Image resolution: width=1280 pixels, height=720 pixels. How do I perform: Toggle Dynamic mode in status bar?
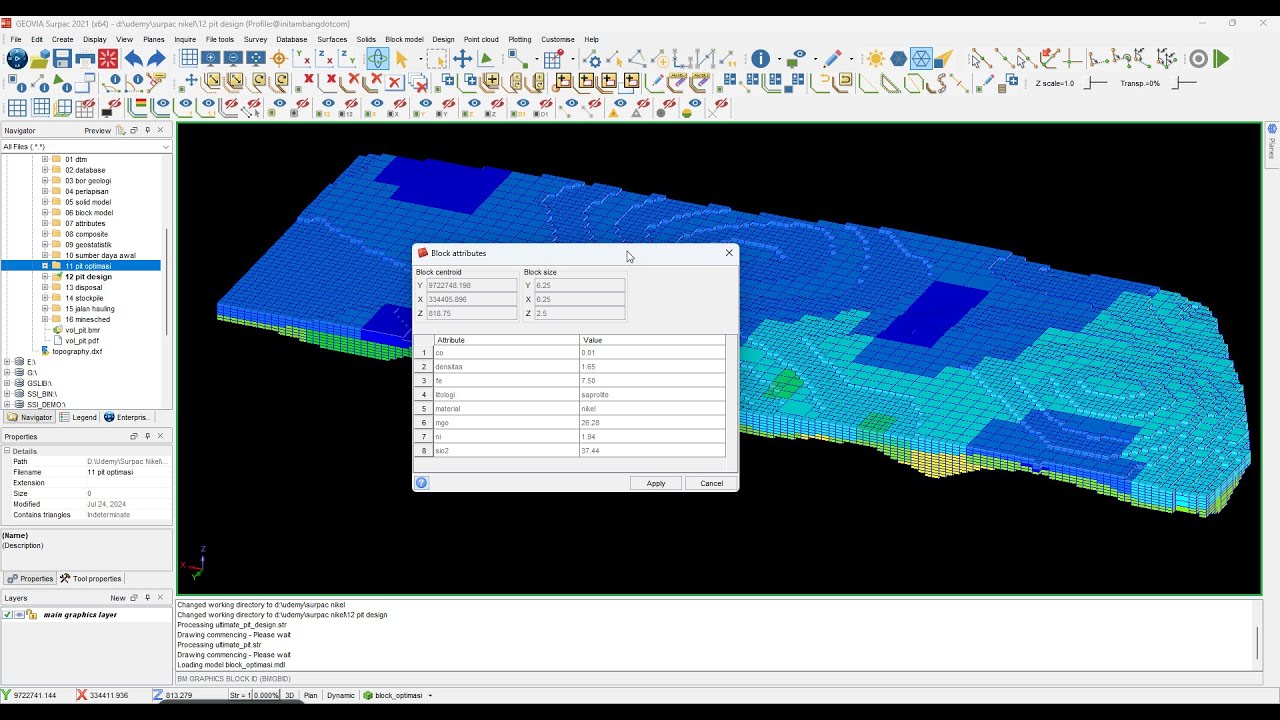tap(340, 695)
